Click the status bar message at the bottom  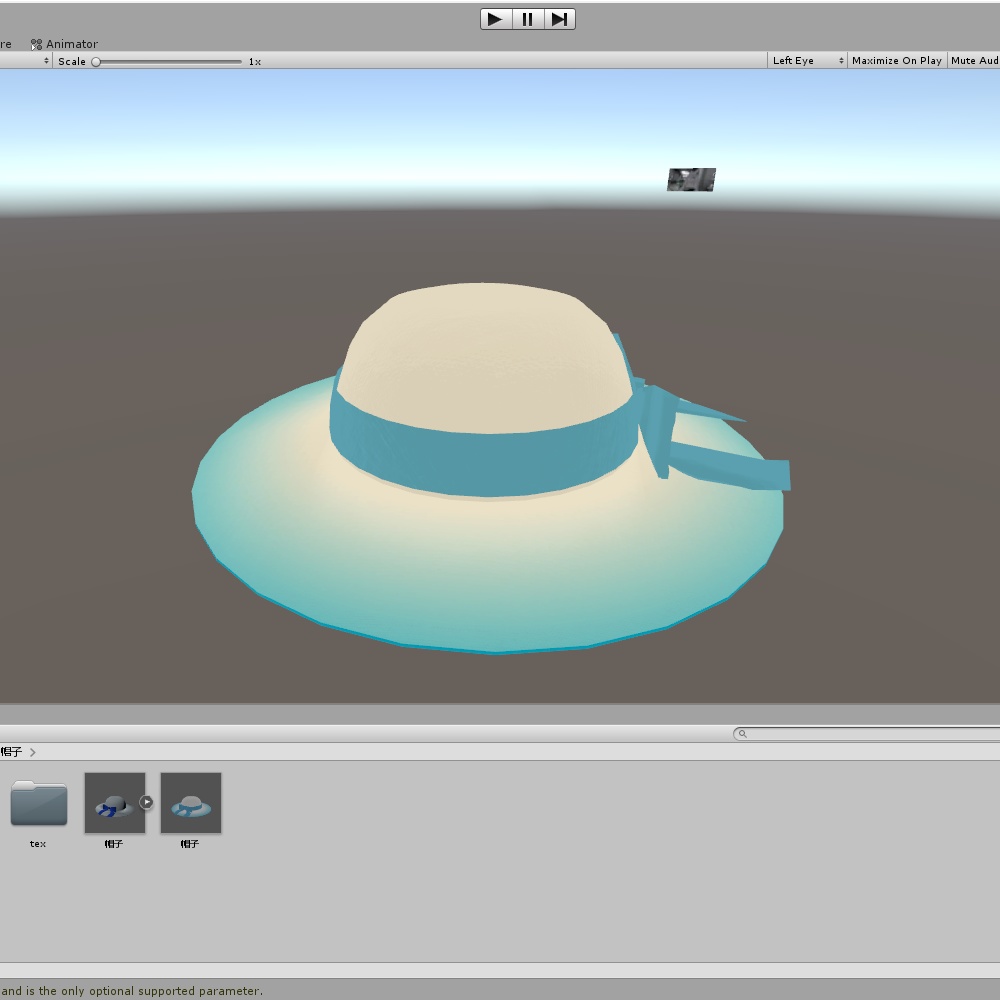(130, 991)
